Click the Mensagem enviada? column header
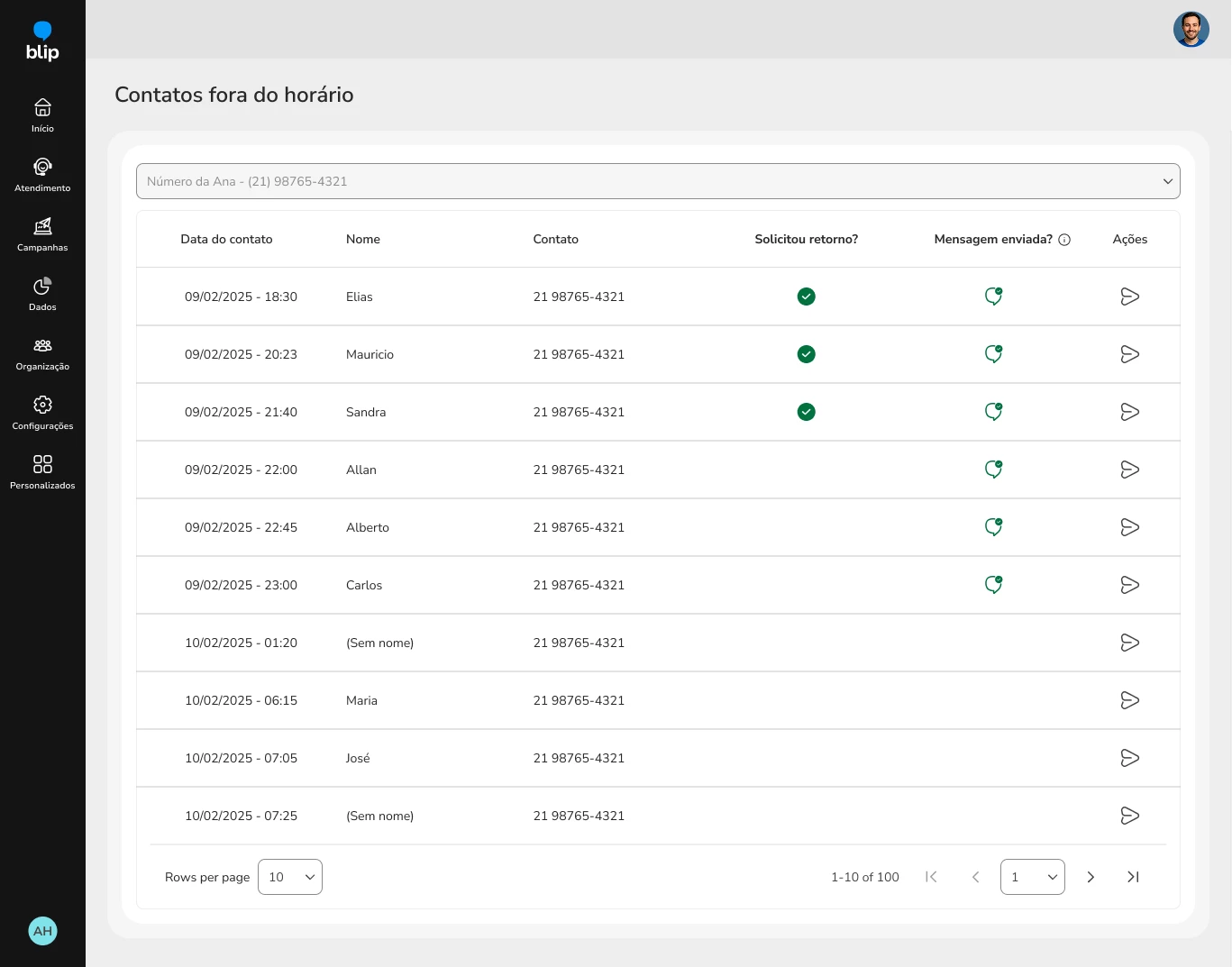The image size is (1232, 967). point(993,240)
